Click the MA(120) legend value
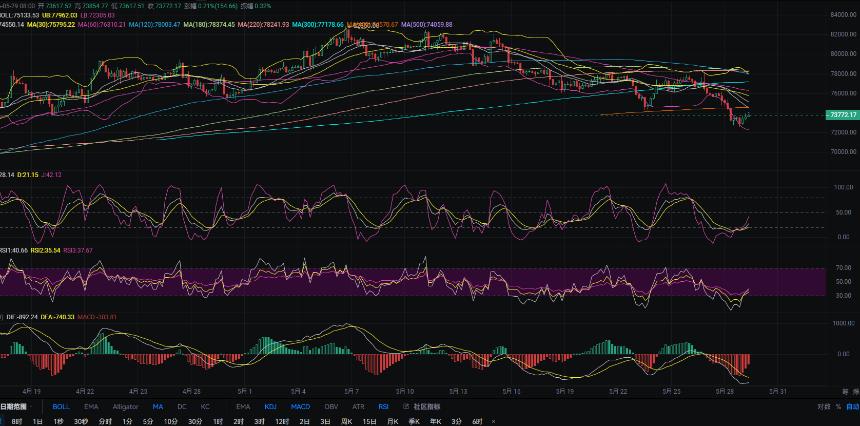 pyautogui.click(x=155, y=25)
